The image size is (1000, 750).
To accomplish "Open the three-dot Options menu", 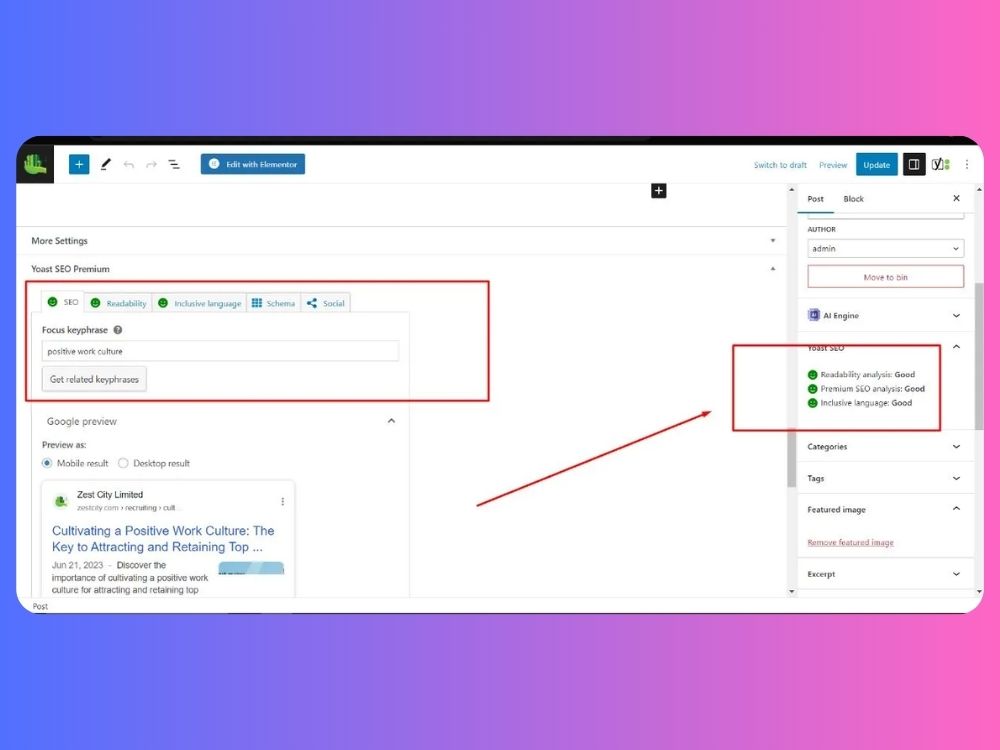I will point(967,165).
